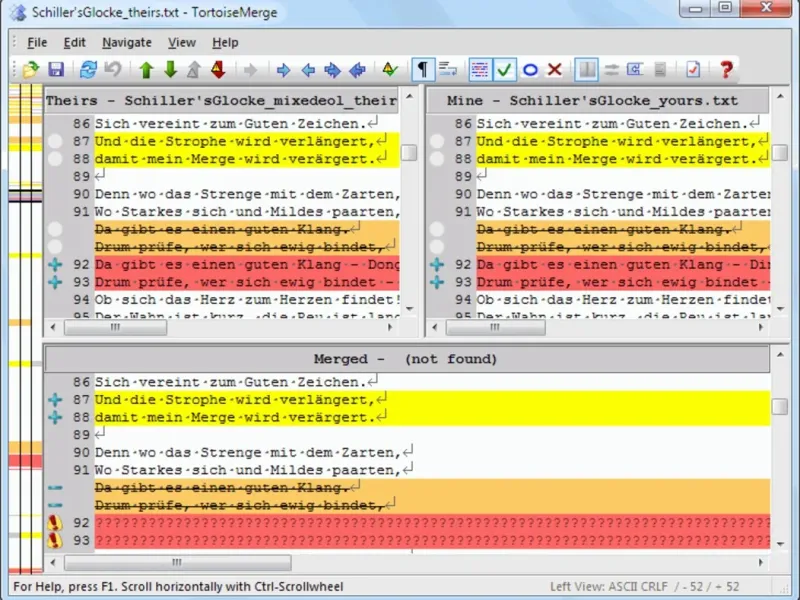Image resolution: width=800 pixels, height=600 pixels.
Task: Click the circle marker on Theirs line 87
Action: coord(55,141)
